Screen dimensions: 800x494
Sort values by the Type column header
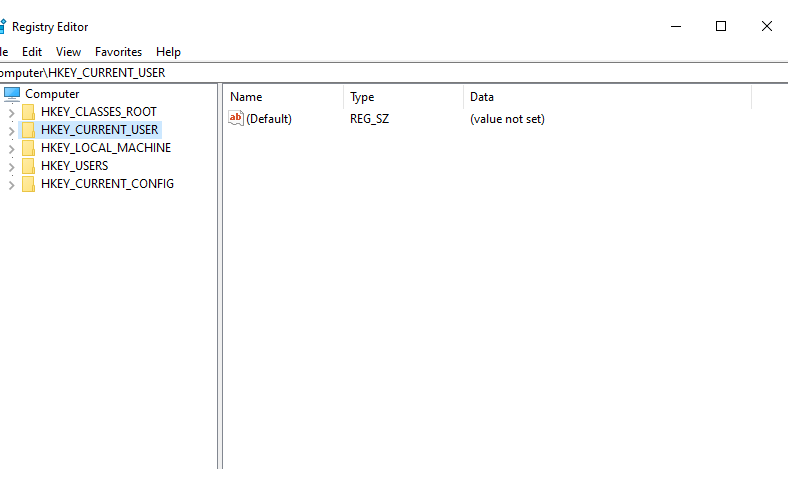pos(404,97)
